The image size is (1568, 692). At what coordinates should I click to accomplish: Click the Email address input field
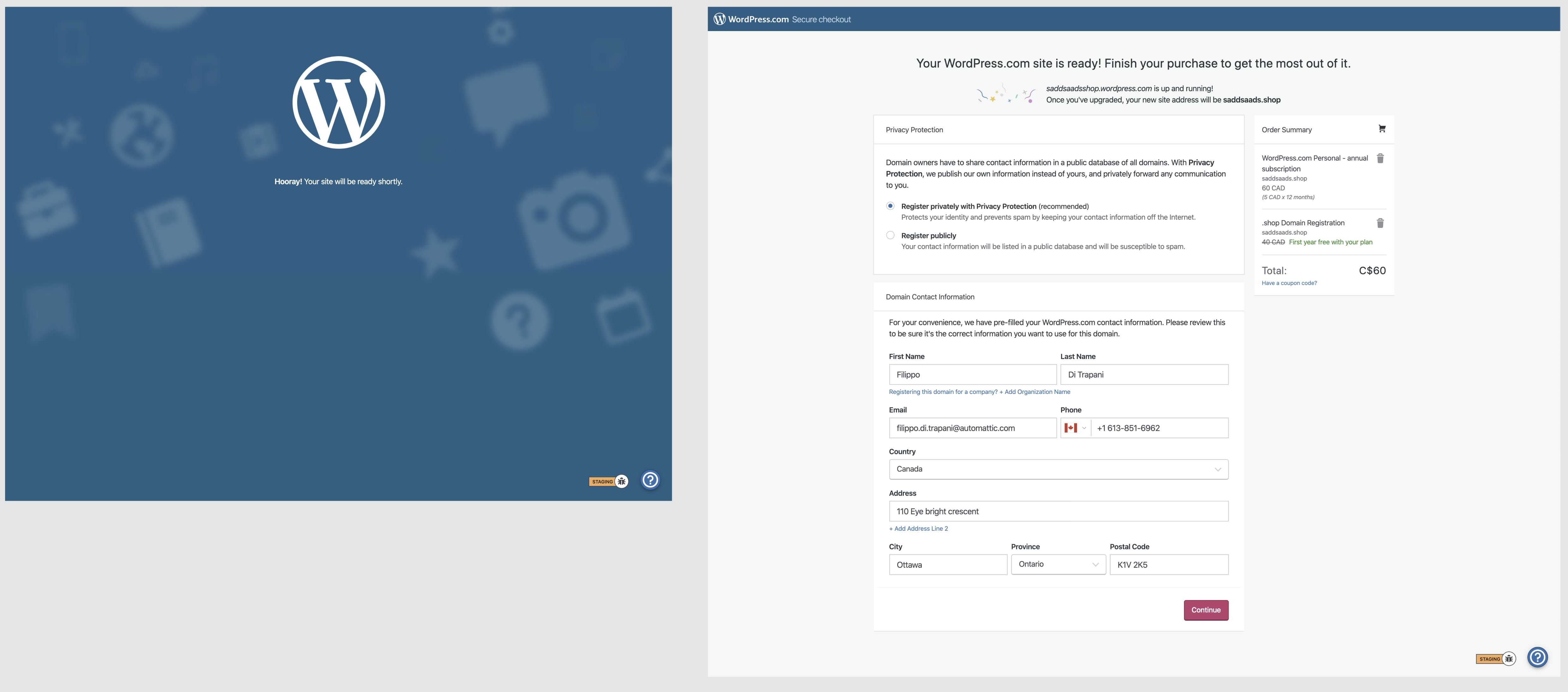(x=972, y=428)
